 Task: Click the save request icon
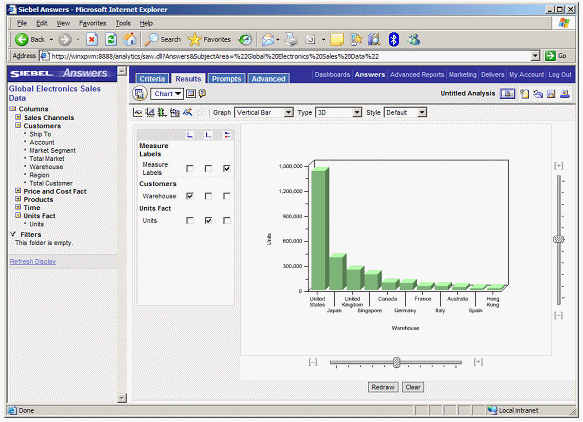(x=551, y=94)
